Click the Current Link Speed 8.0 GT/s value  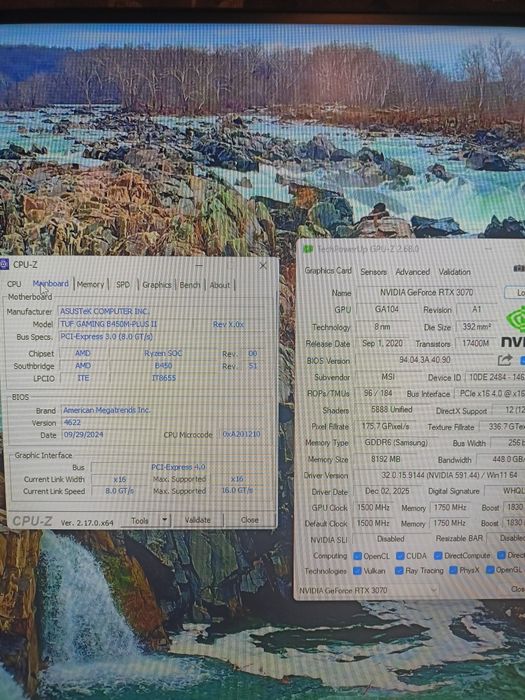120,491
